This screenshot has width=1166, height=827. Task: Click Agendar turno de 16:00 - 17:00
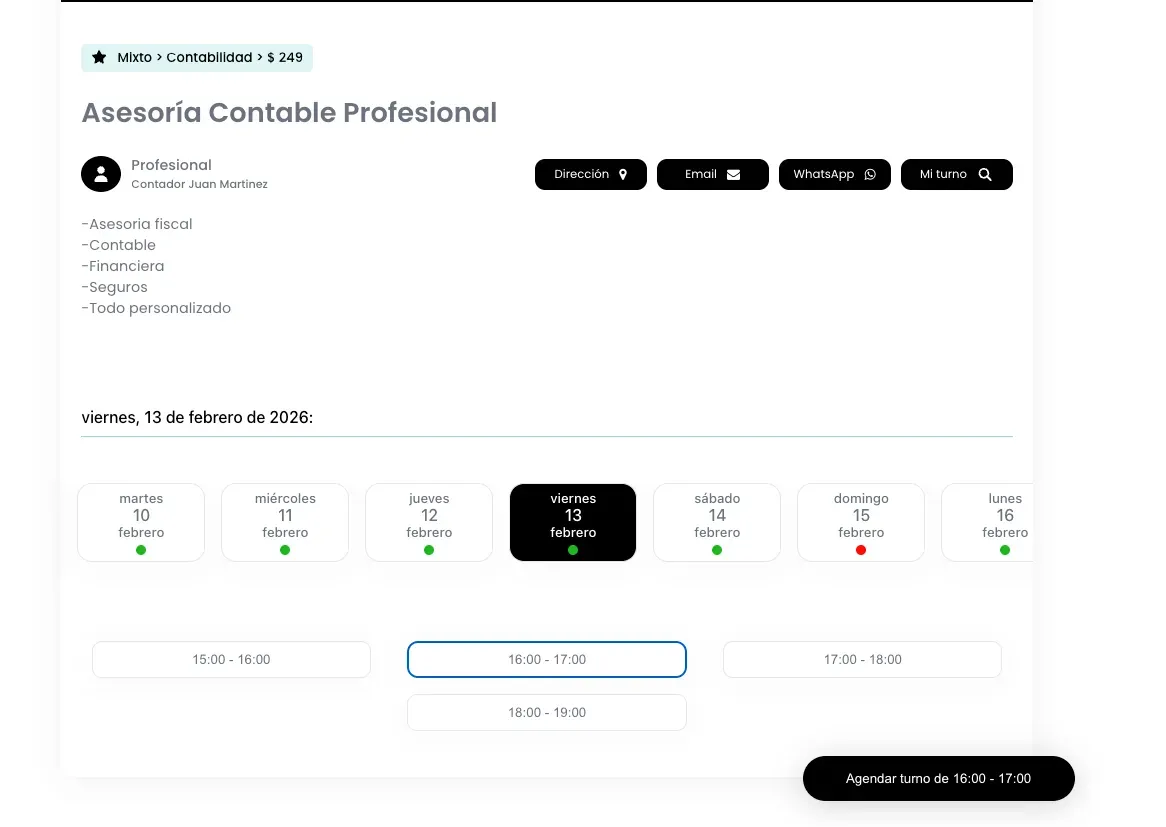pos(938,778)
